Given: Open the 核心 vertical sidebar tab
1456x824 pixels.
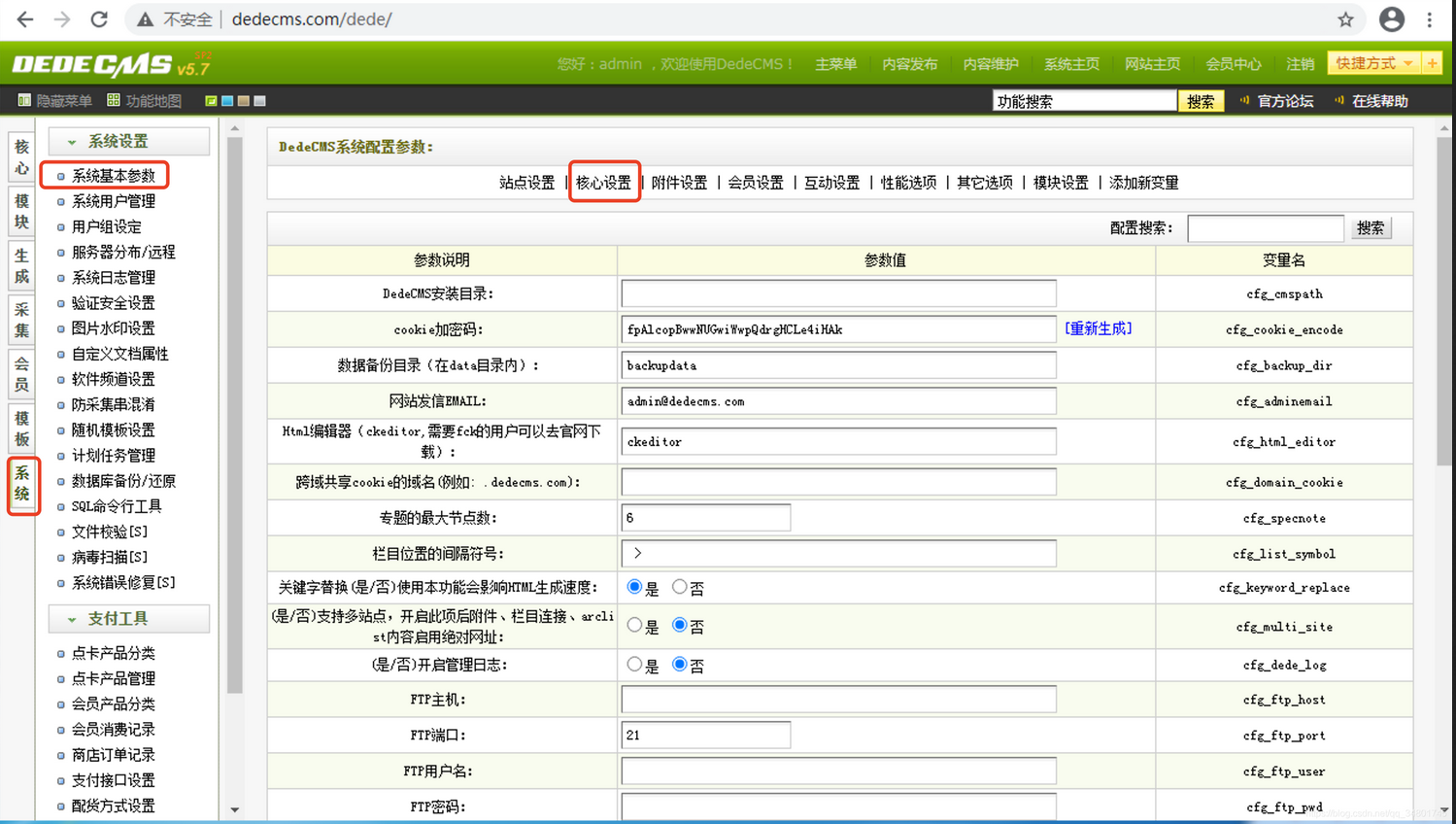Looking at the screenshot, I should point(21,157).
